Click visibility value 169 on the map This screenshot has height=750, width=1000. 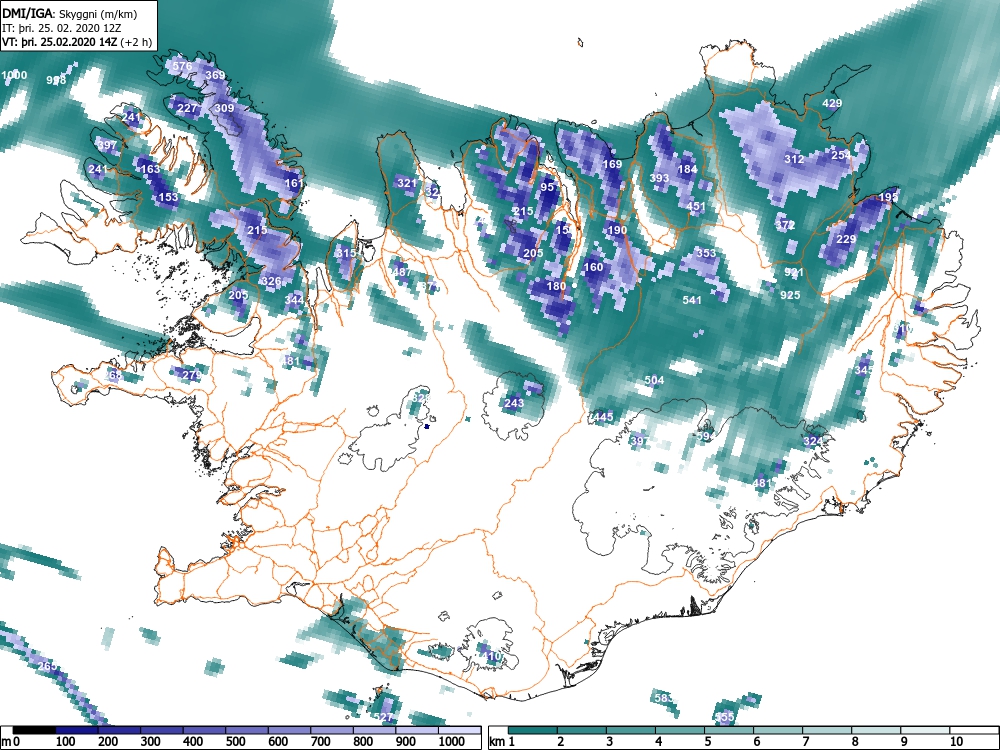coord(612,165)
